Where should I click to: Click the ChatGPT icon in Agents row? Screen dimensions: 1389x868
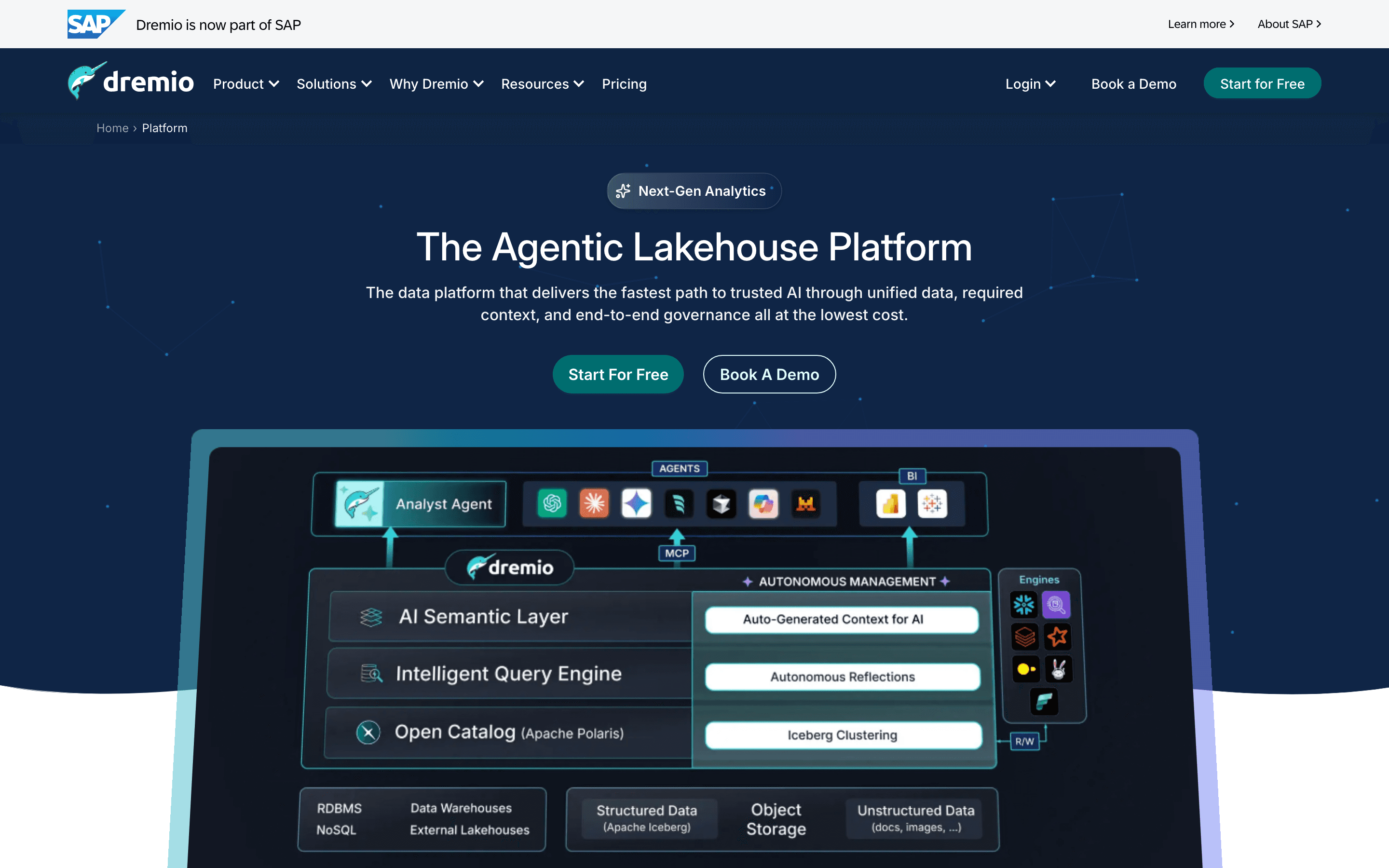click(x=552, y=503)
